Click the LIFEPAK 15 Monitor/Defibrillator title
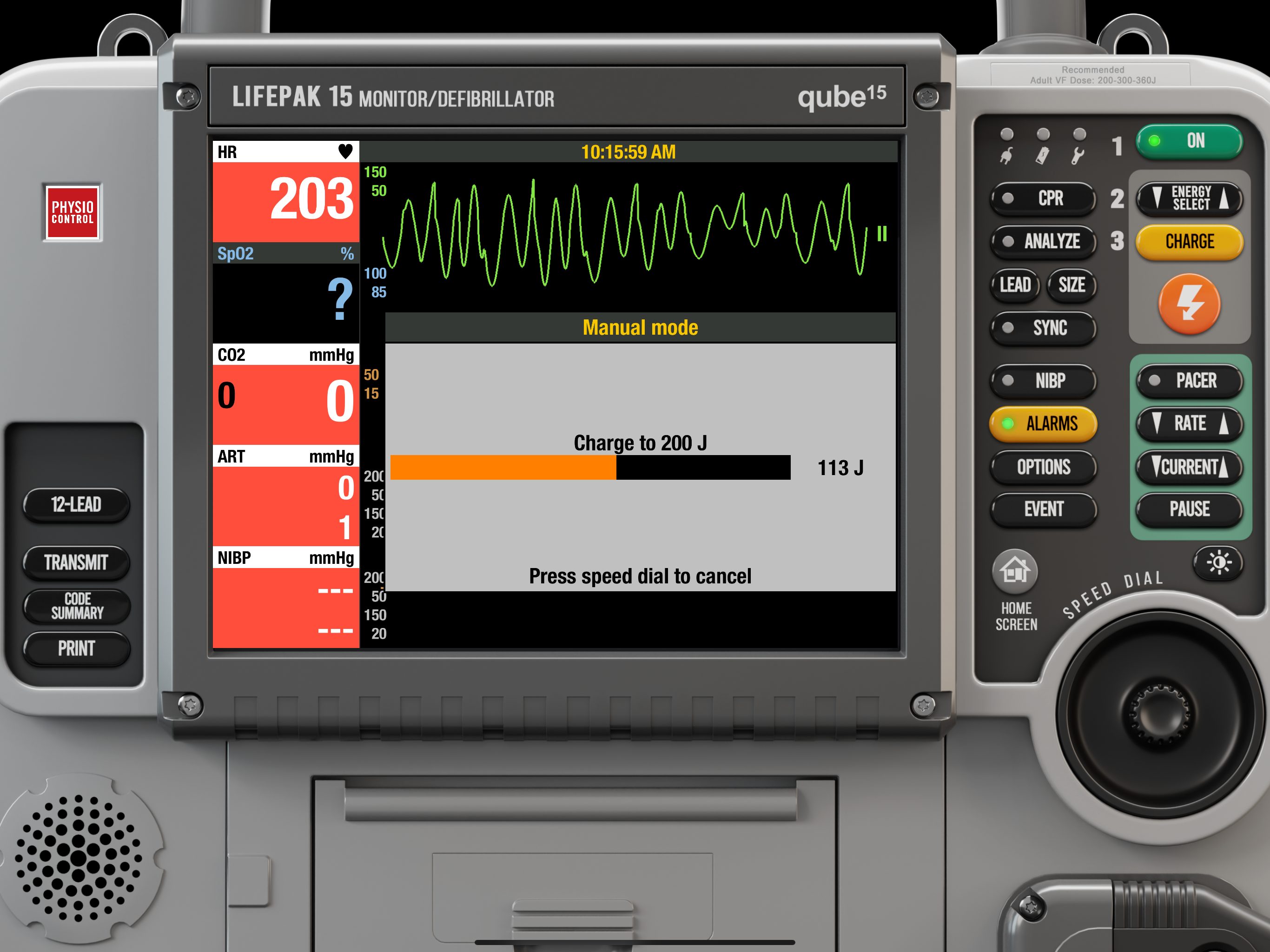This screenshot has height=952, width=1270. tap(393, 97)
